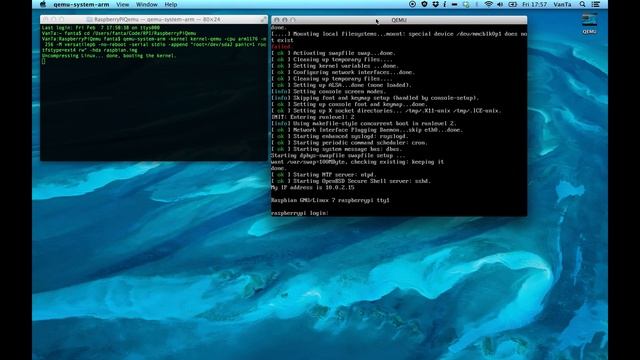This screenshot has width=640, height=360.
Task: Click the terminal window fullscreen arrows icon
Action: pos(263,19)
